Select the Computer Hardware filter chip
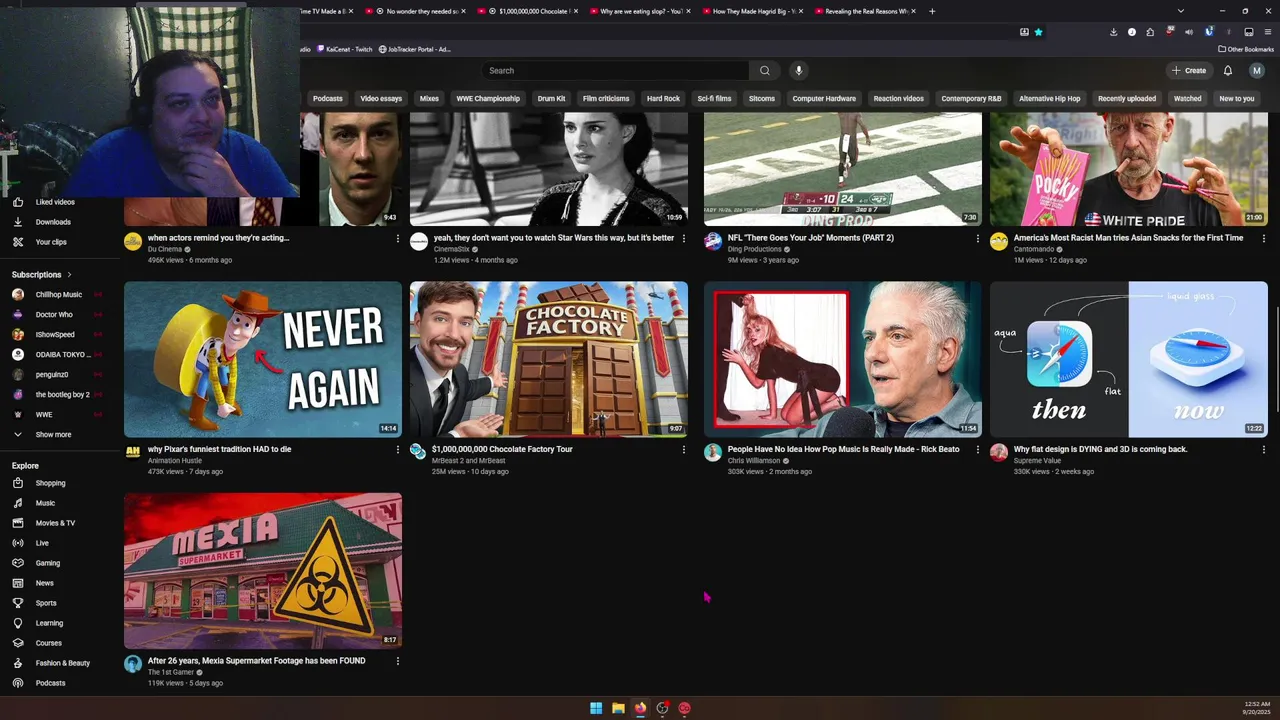This screenshot has height=720, width=1280. [x=824, y=98]
